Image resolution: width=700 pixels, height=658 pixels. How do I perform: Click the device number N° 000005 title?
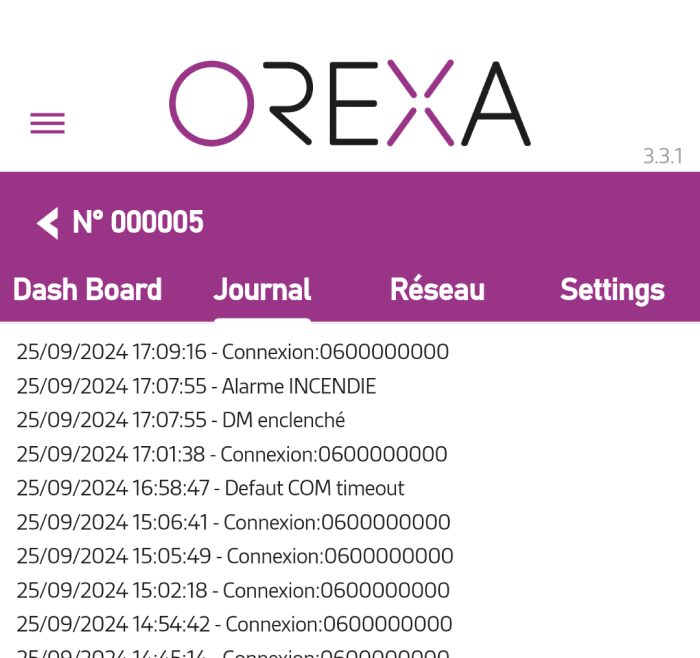(x=138, y=222)
